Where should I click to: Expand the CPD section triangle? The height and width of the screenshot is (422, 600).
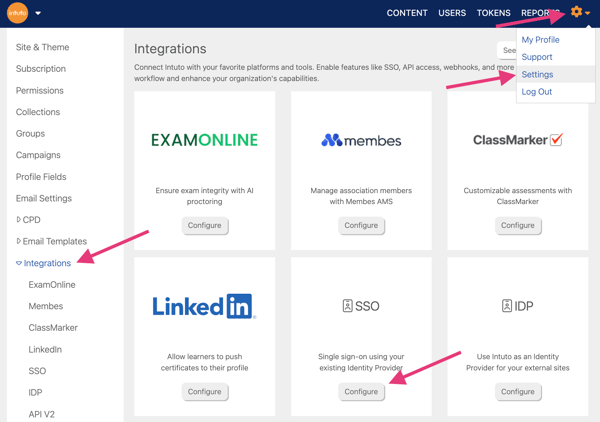click(x=18, y=220)
